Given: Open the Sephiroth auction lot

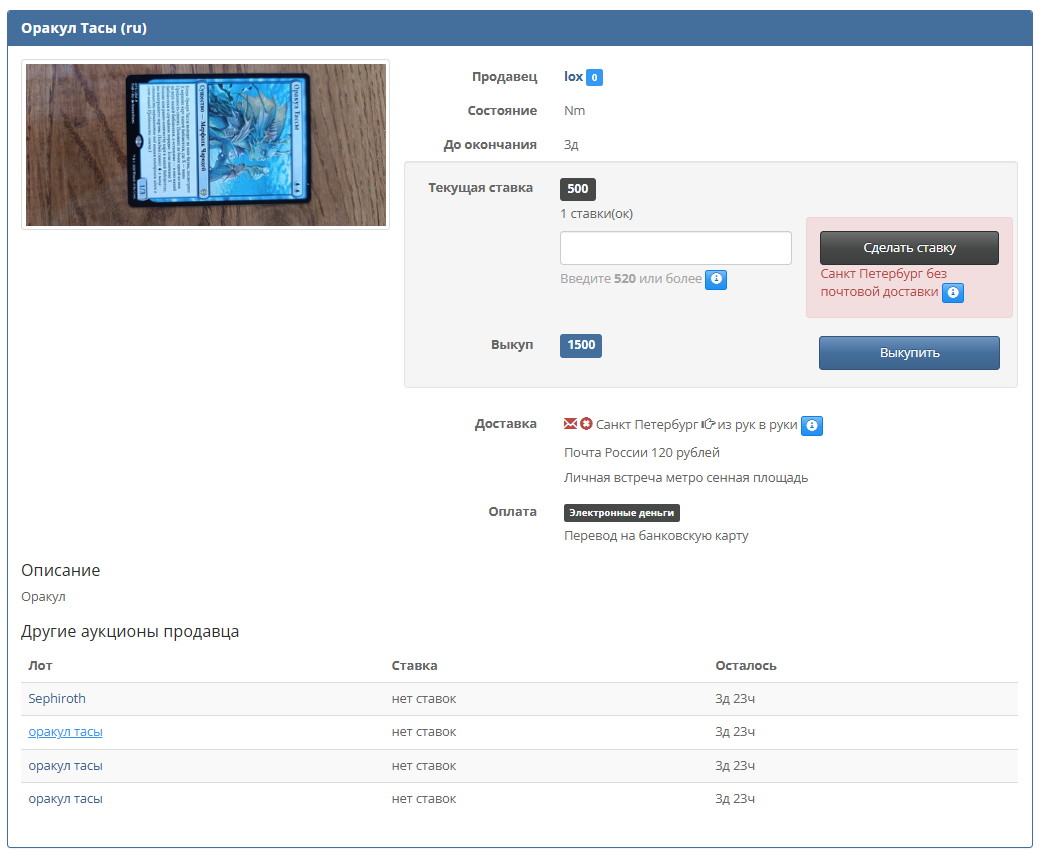Looking at the screenshot, I should point(57,699).
